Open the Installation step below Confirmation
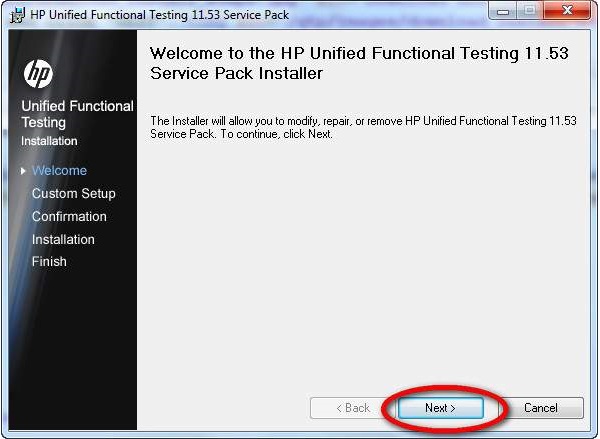Screen dimensions: 600x439 pyautogui.click(x=63, y=240)
